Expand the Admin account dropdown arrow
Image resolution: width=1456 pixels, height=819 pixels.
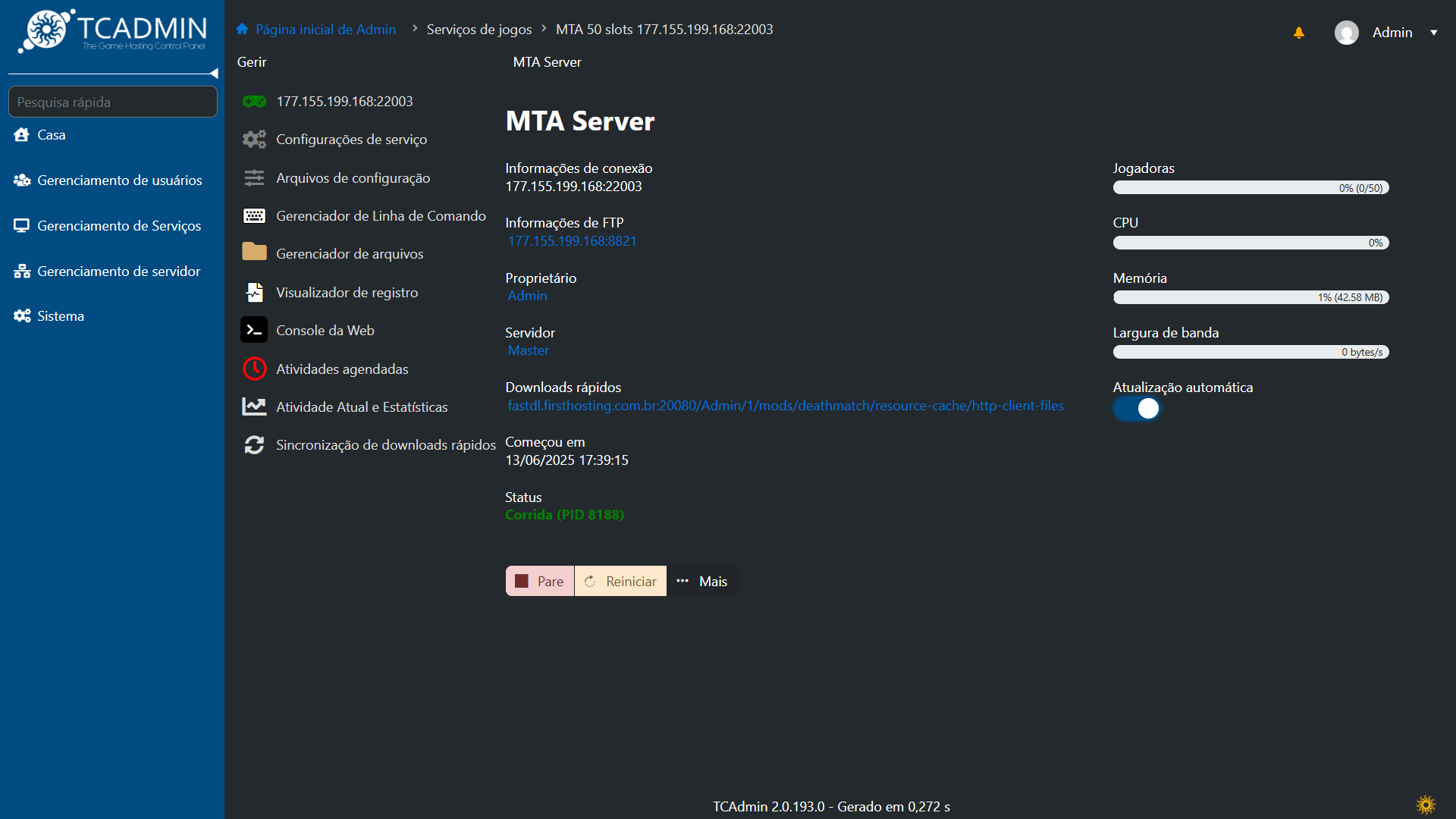coord(1434,33)
